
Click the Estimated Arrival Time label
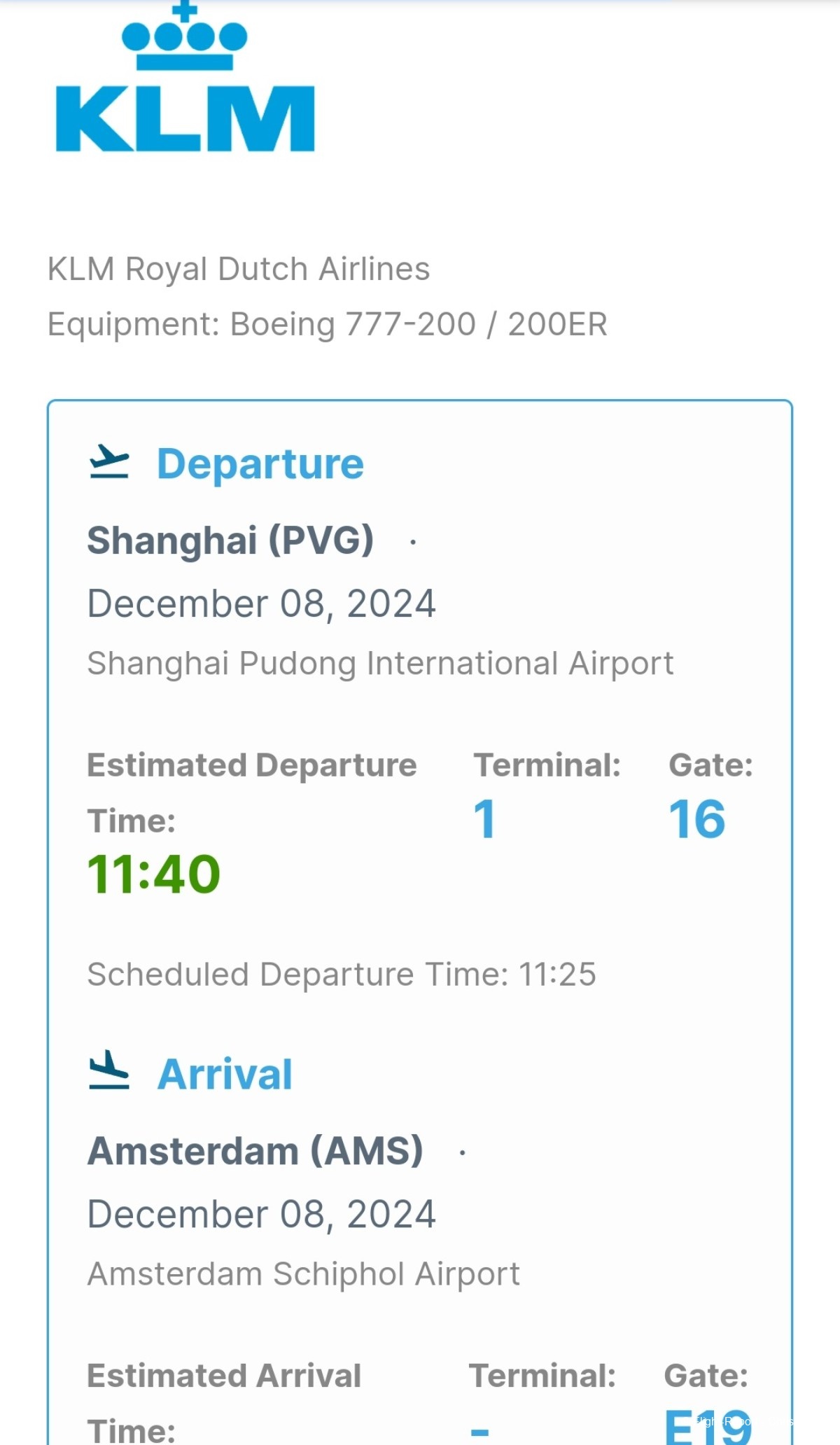tap(224, 1402)
